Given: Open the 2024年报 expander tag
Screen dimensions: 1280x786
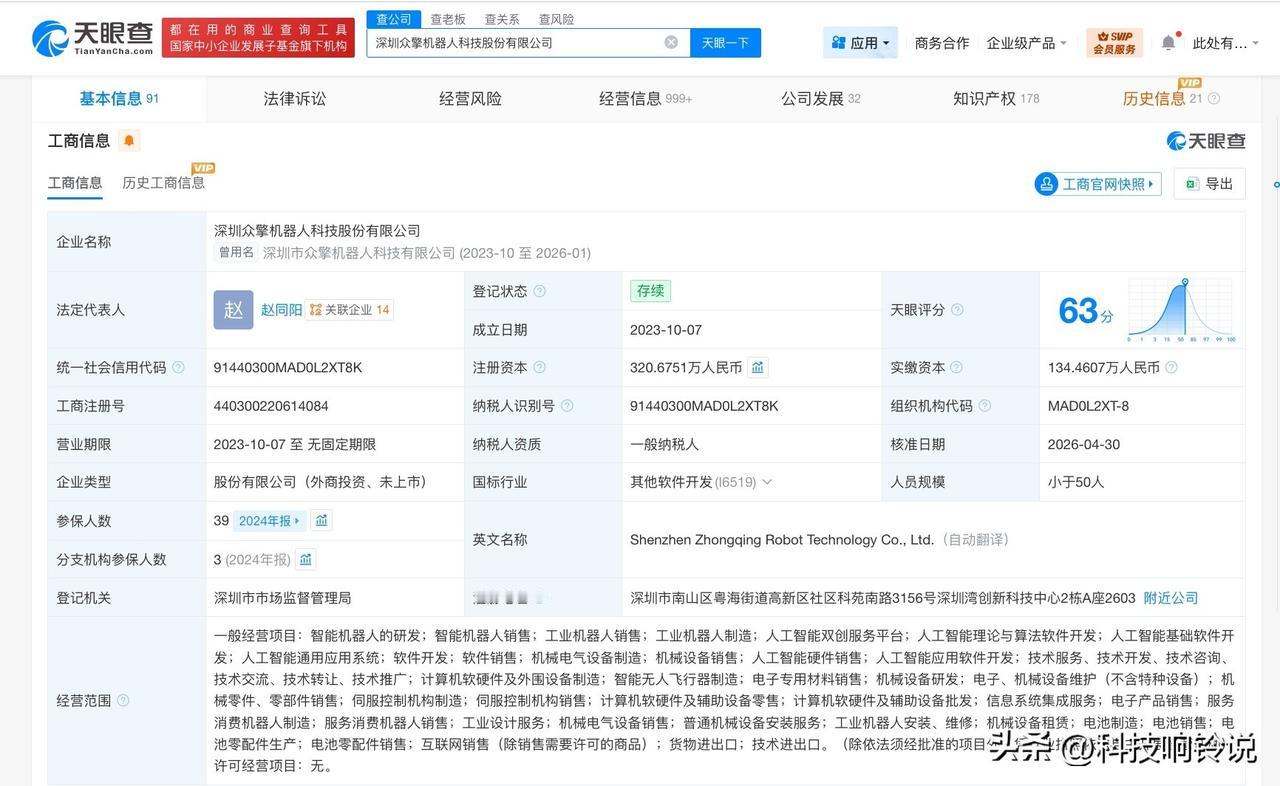Looking at the screenshot, I should pos(270,520).
